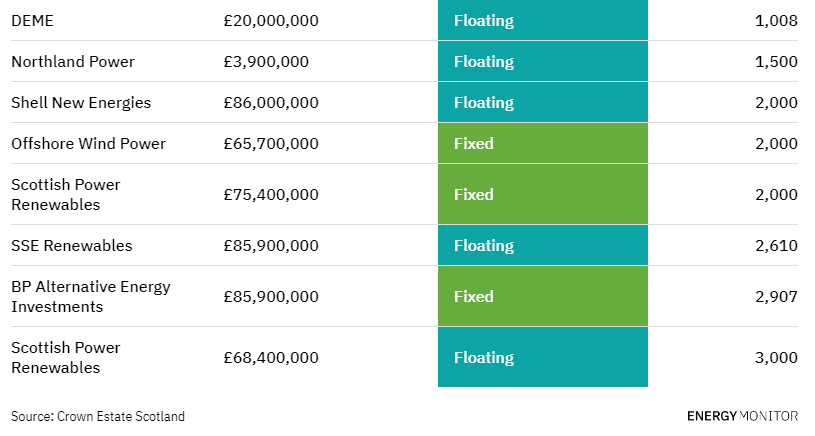815x436 pixels.
Task: Click the green Fixed cell for Offshore Wind Power
Action: pos(543,143)
